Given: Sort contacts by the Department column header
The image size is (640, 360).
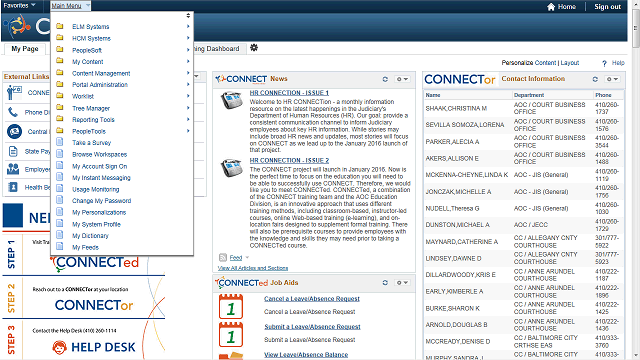Looking at the screenshot, I should (x=529, y=95).
